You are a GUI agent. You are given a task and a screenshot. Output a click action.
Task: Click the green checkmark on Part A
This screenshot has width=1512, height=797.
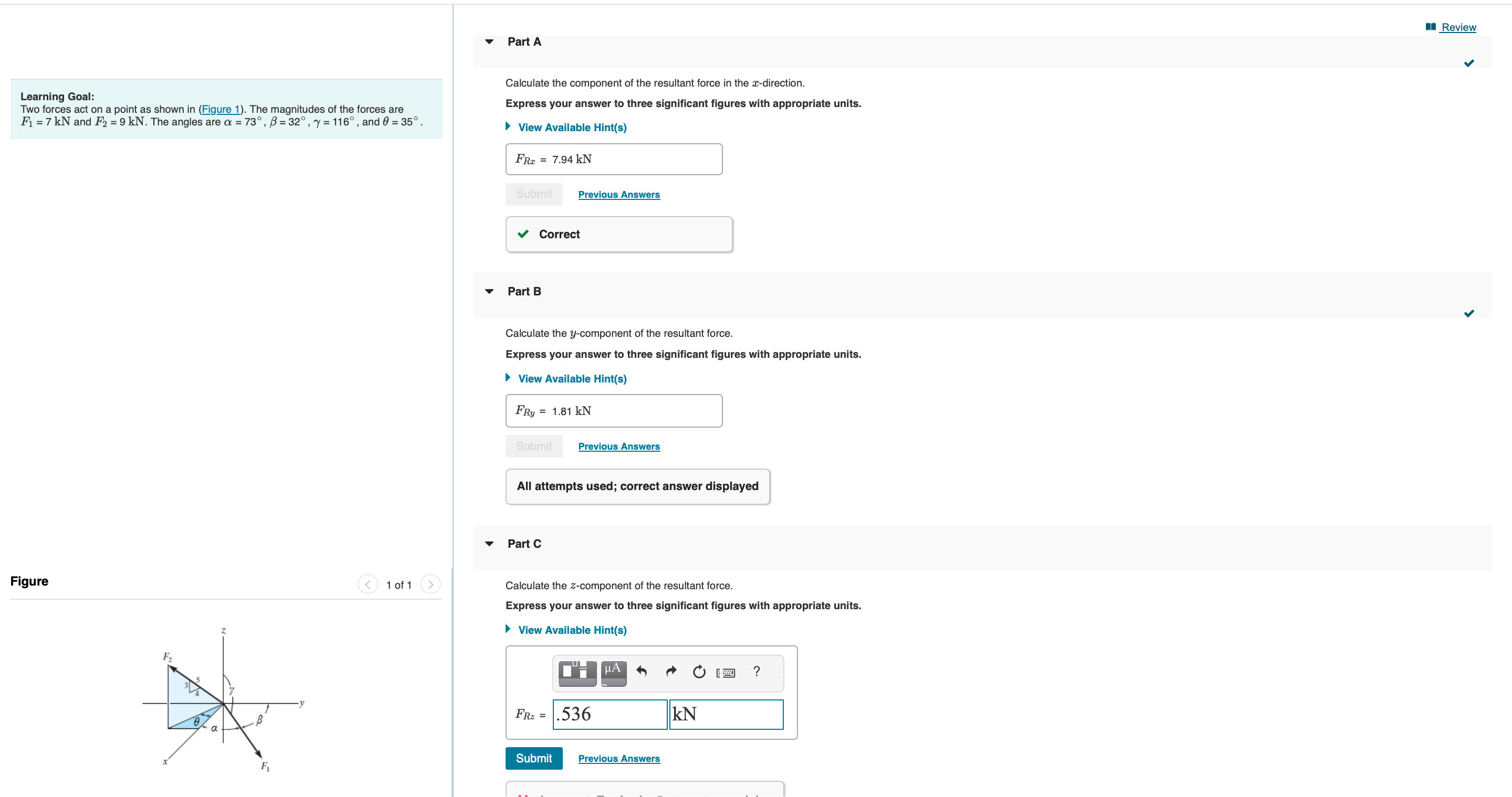(x=1470, y=63)
